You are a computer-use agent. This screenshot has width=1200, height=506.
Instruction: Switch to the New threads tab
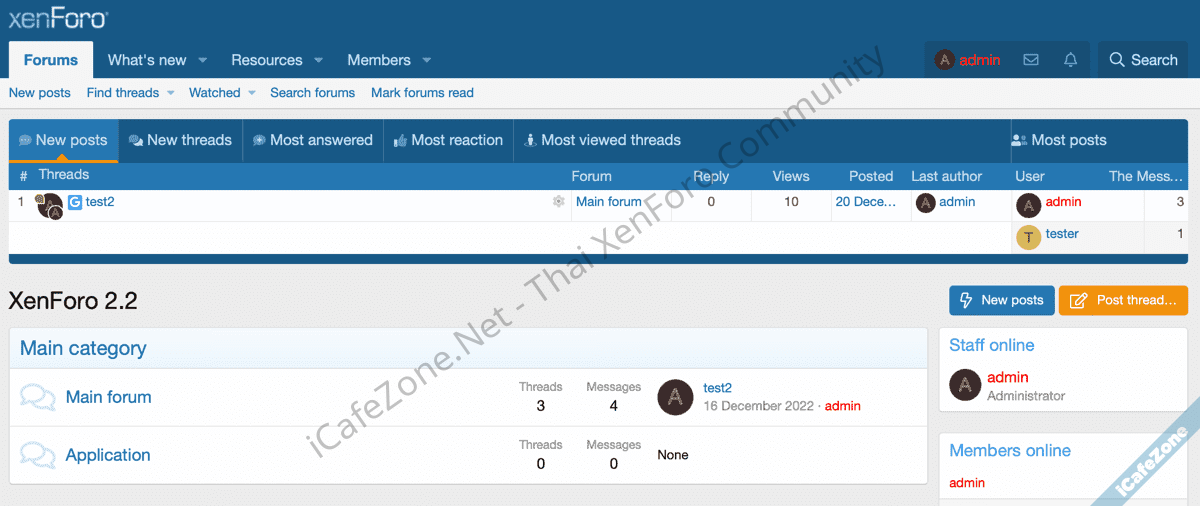180,140
